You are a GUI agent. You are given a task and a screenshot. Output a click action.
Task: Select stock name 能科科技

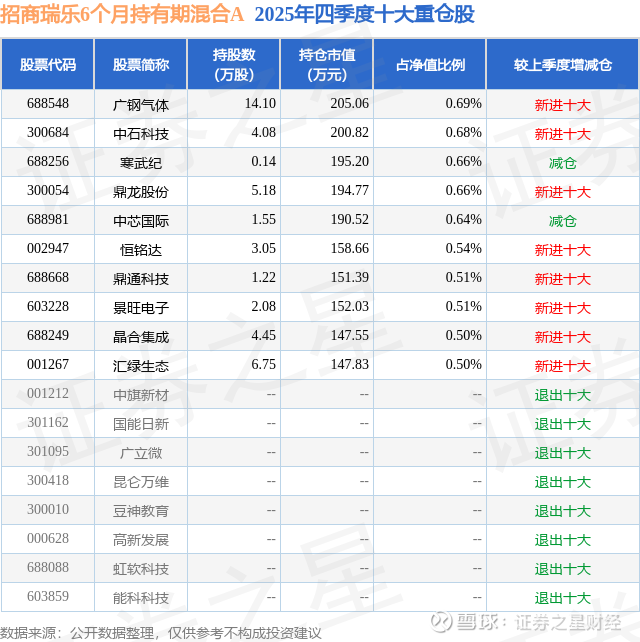coord(141,598)
